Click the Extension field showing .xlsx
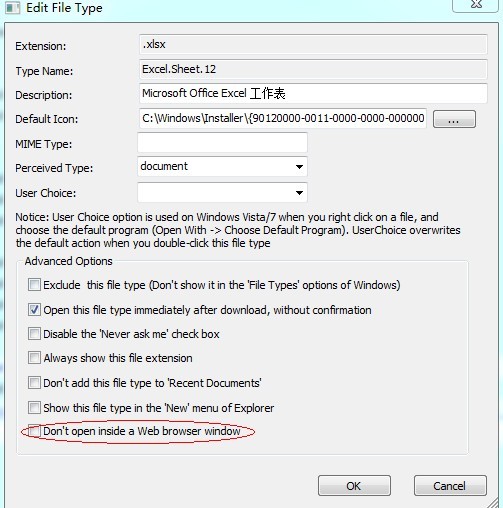Image resolution: width=503 pixels, height=508 pixels. tap(313, 44)
